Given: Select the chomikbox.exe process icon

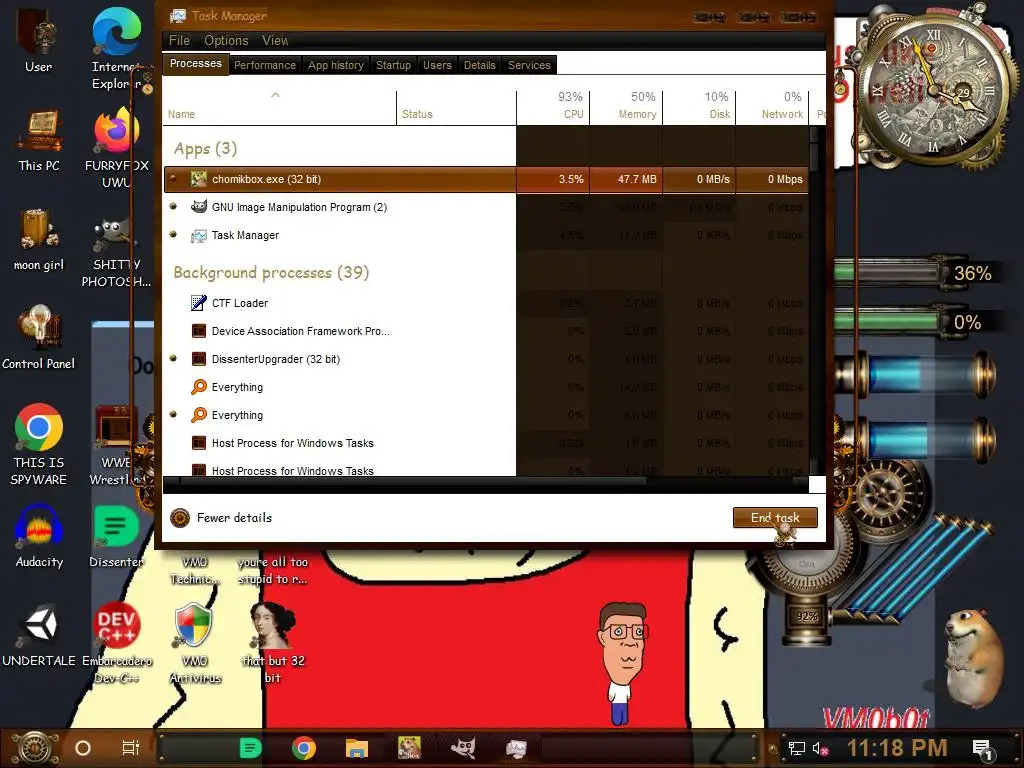Looking at the screenshot, I should [199, 179].
